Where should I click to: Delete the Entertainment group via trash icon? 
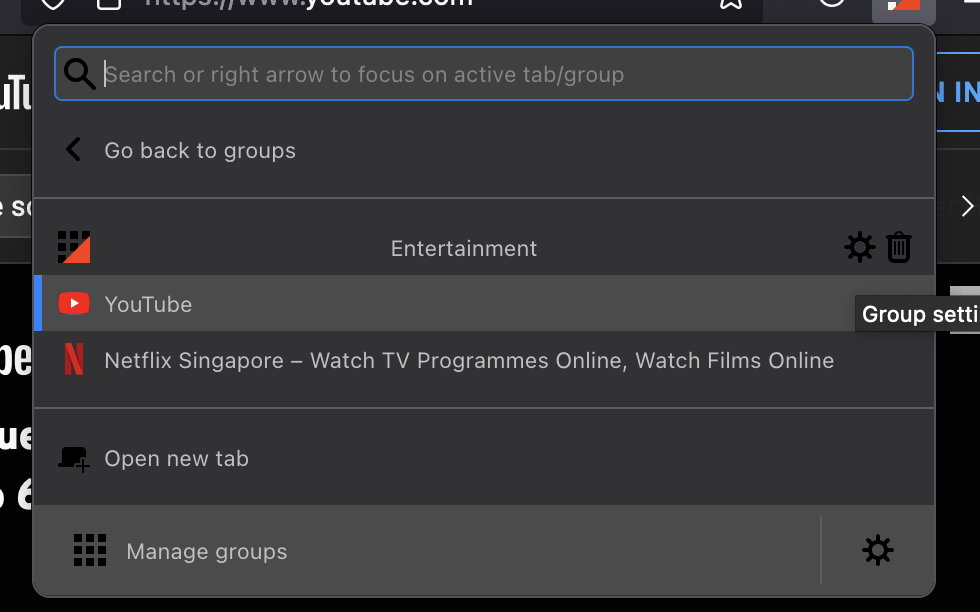click(x=899, y=247)
